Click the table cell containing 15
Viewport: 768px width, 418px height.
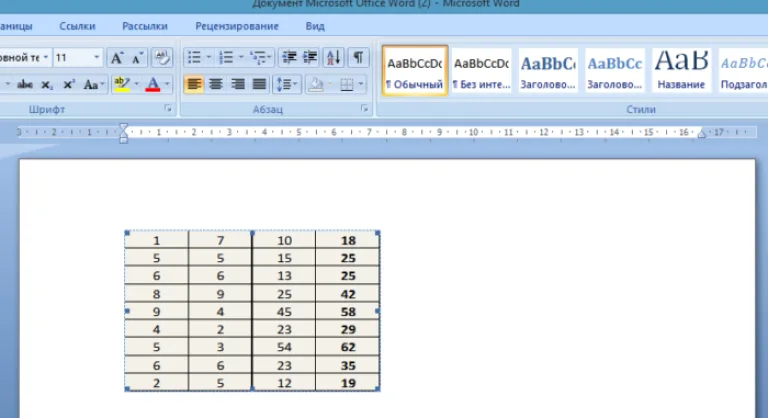(284, 258)
